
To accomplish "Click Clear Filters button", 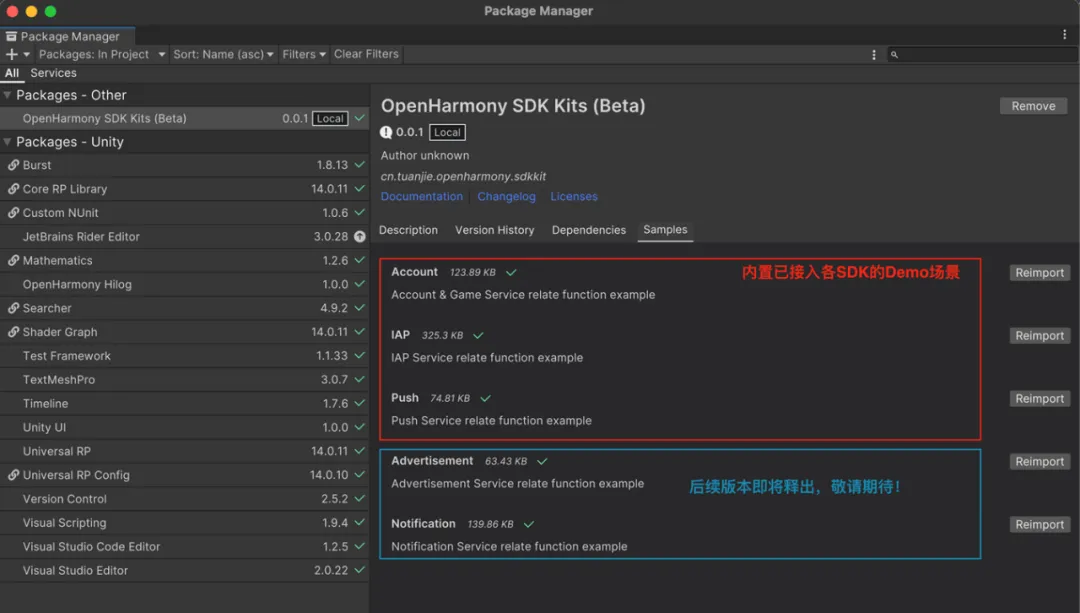I will point(366,54).
